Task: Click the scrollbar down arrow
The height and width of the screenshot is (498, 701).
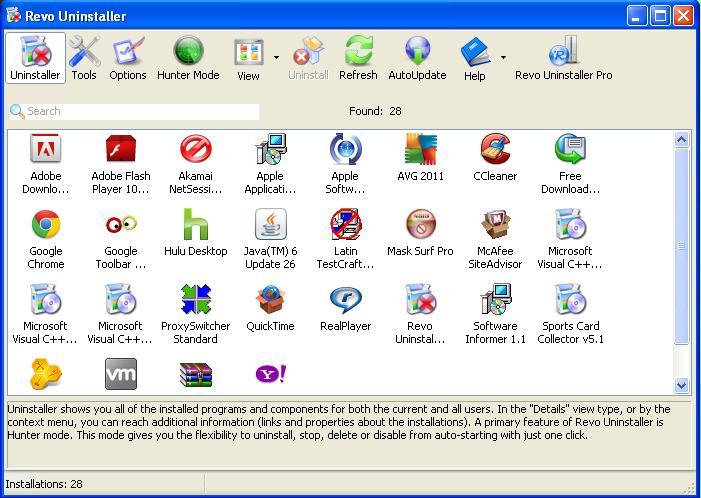Action: pos(682,385)
